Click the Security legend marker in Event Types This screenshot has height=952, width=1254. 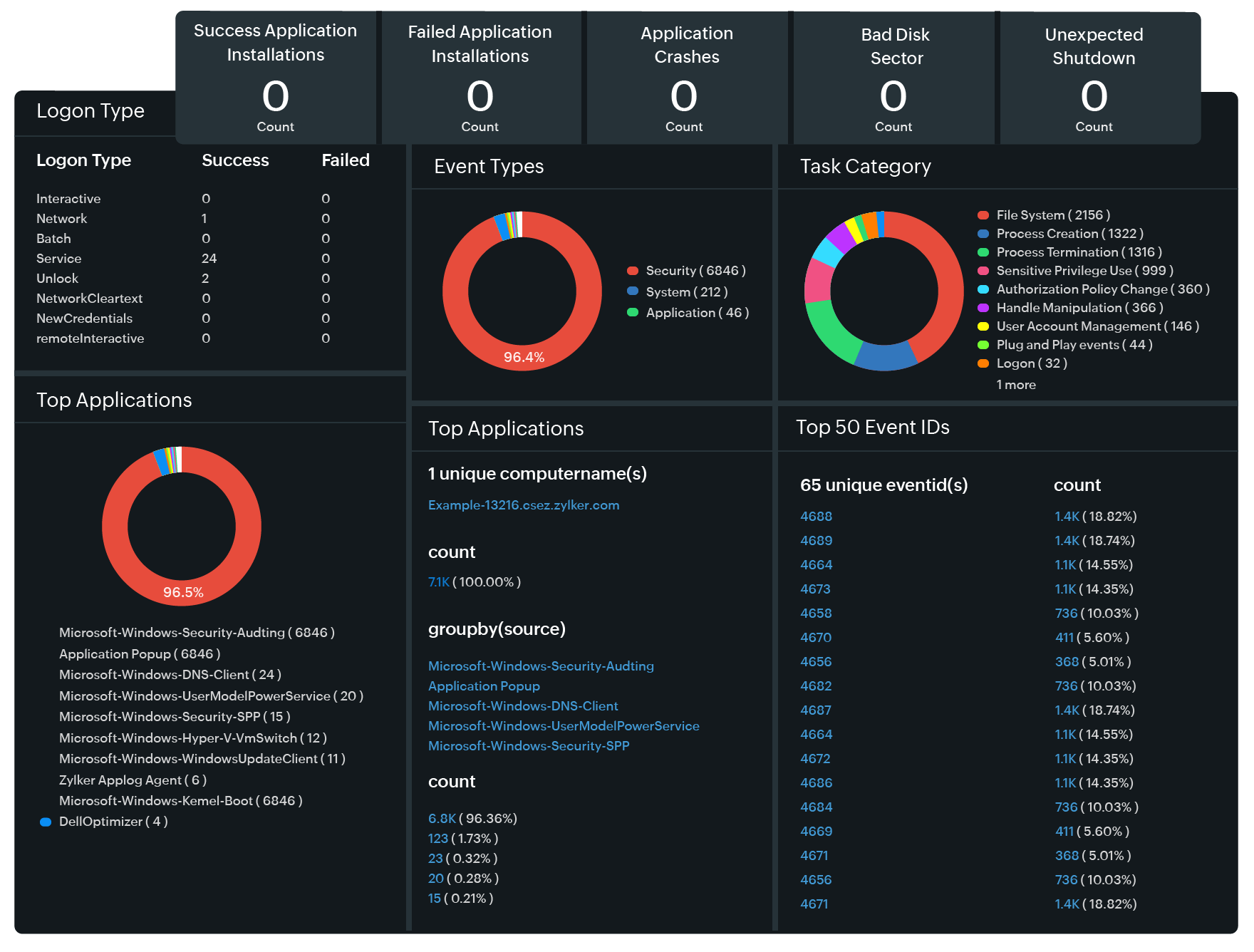(633, 270)
